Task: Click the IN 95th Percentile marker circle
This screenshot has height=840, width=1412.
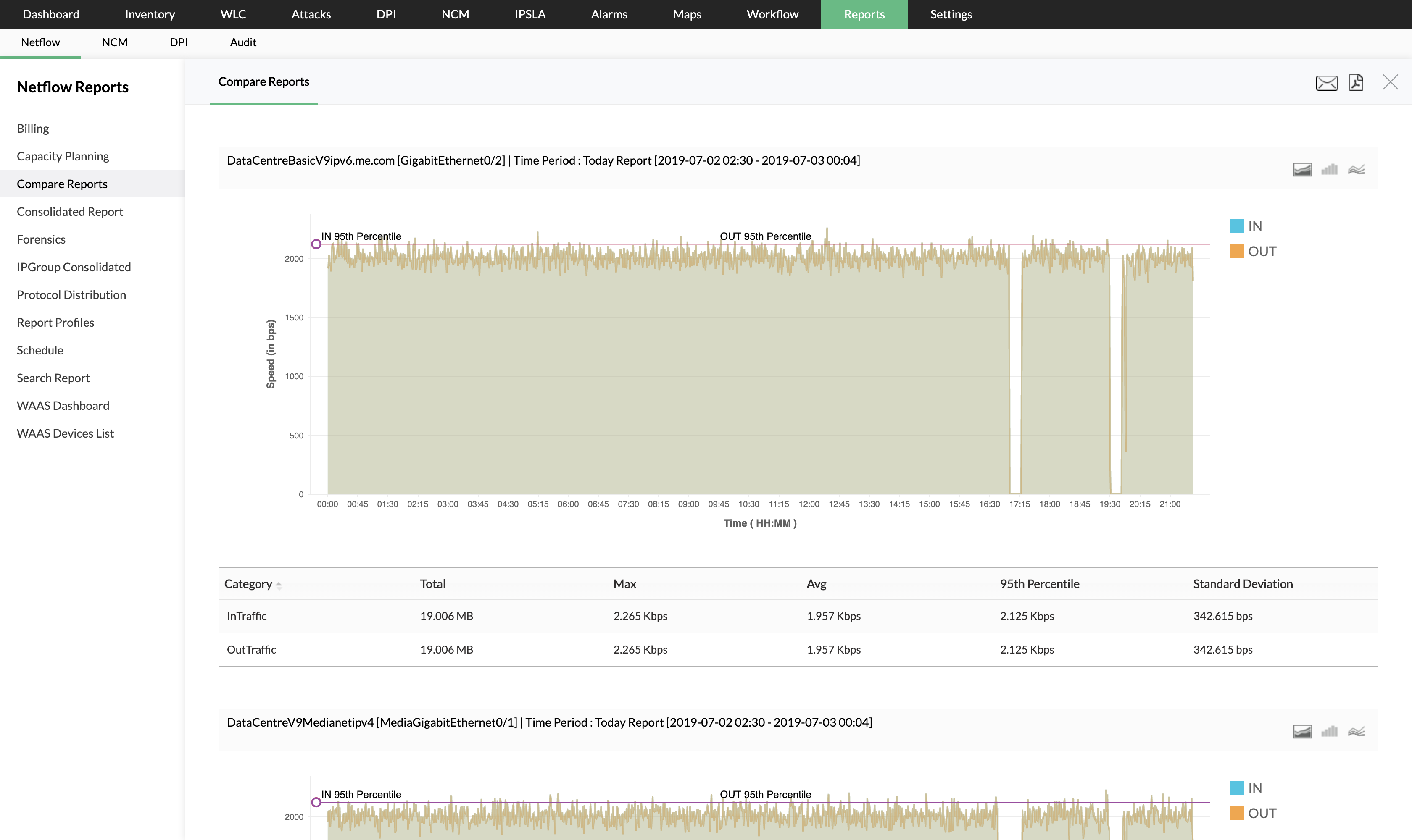Action: click(x=316, y=244)
